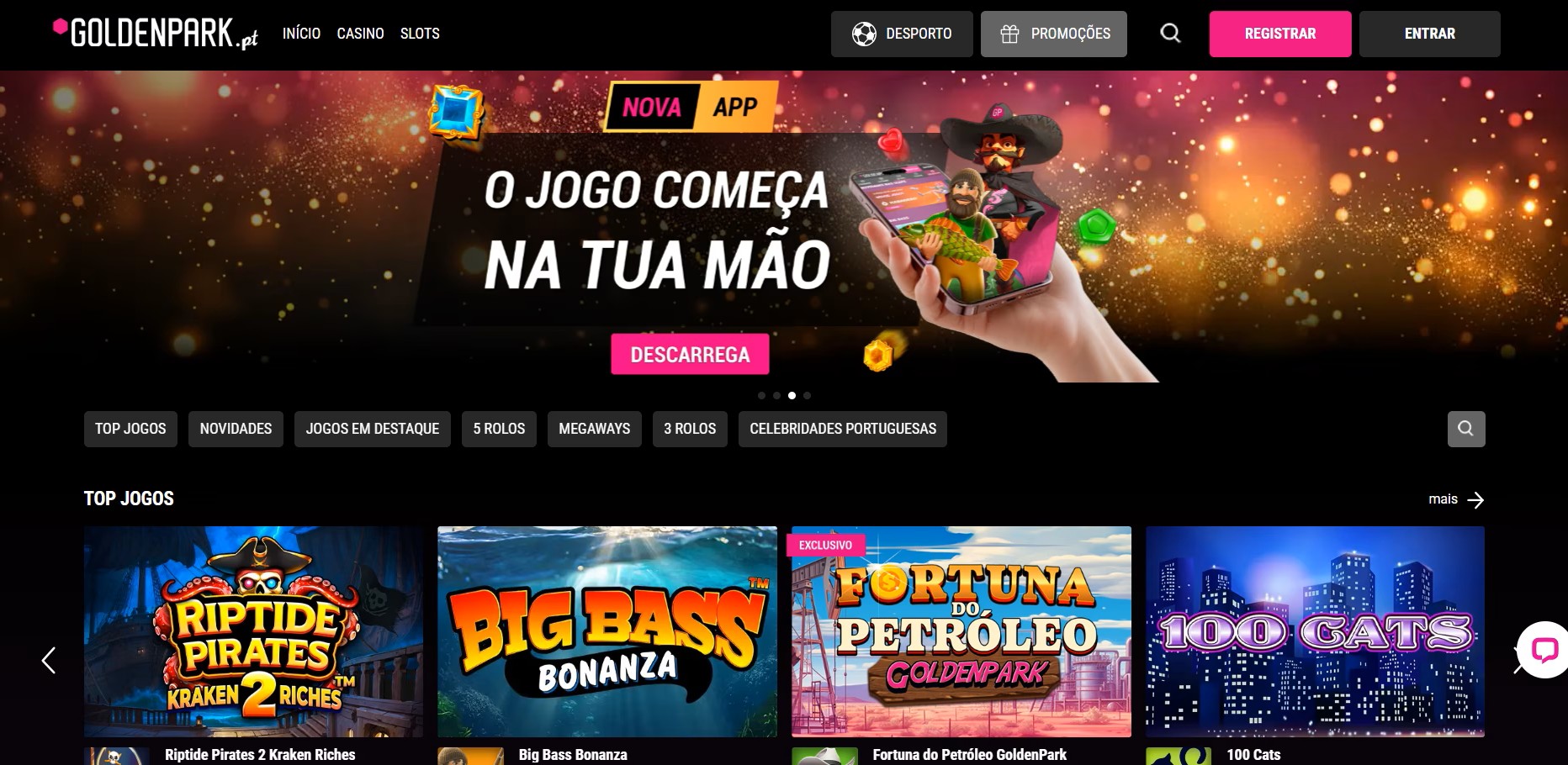Click the Registrar button
Image resolution: width=1568 pixels, height=765 pixels.
click(x=1280, y=34)
